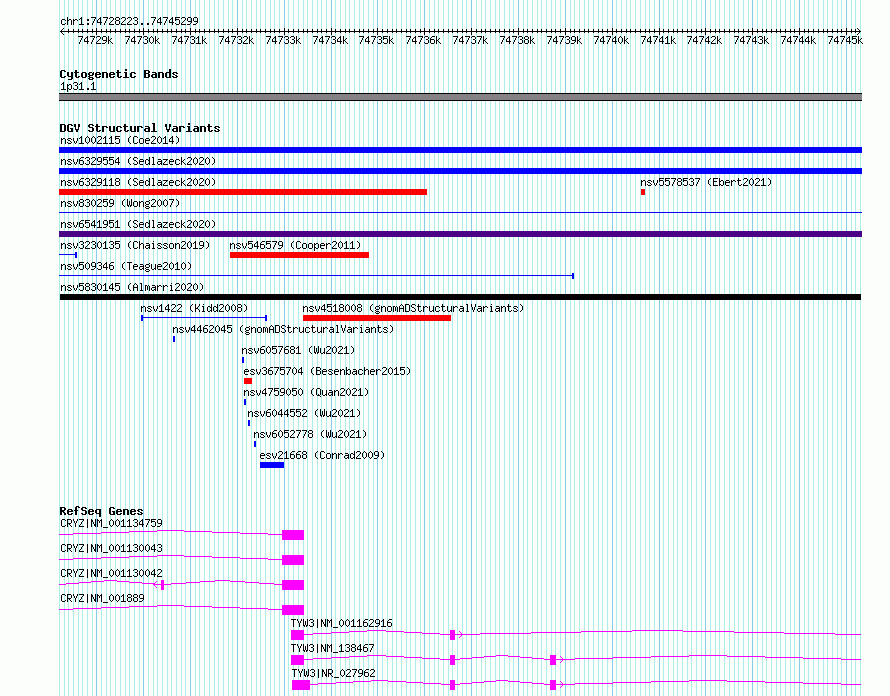The width and height of the screenshot is (890, 696).
Task: Click the purple nsv6541951 (Sedlazeck2020) bar
Action: (460, 234)
